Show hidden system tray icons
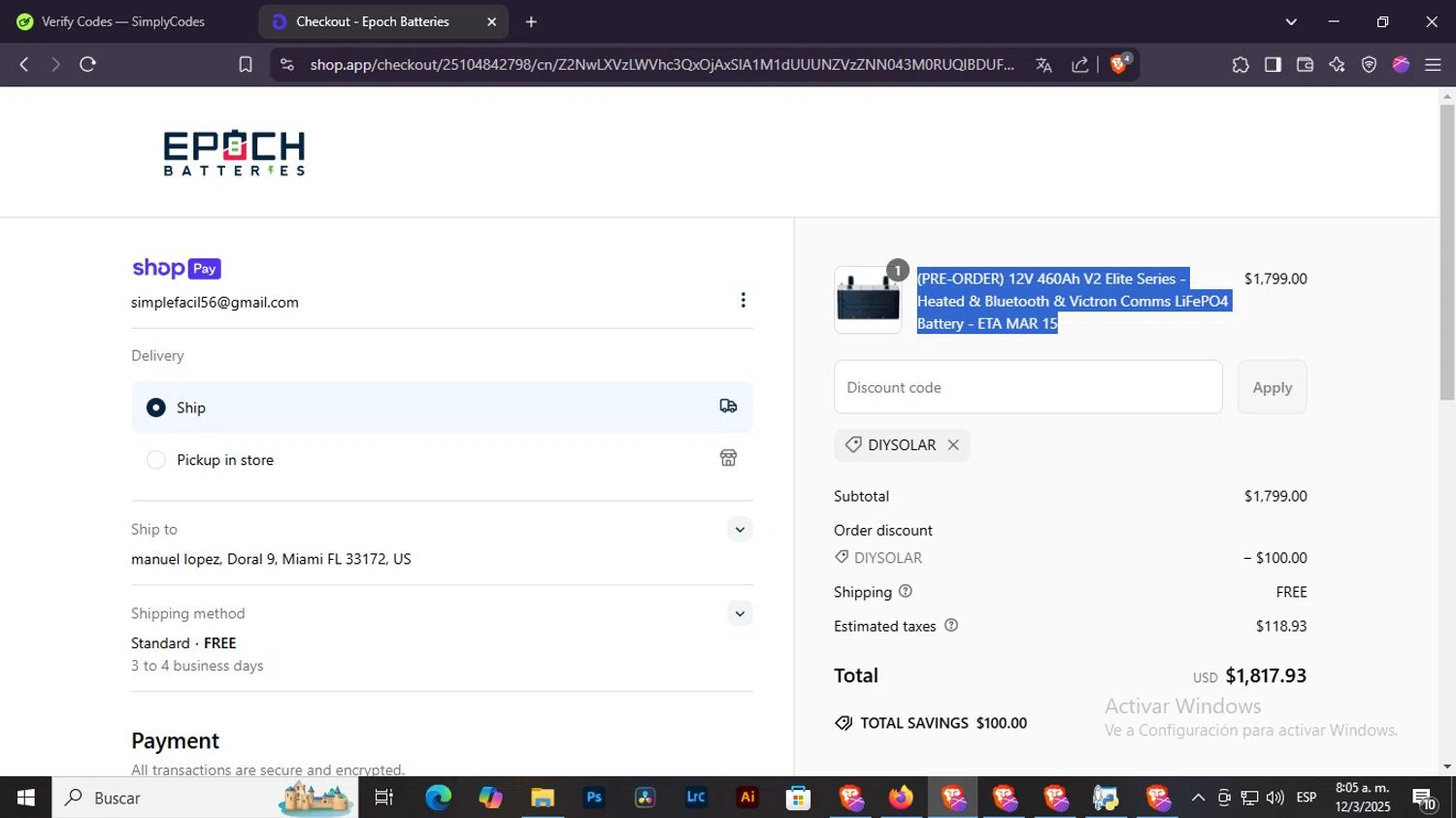Screen dimensions: 1456x818 tap(1198, 798)
